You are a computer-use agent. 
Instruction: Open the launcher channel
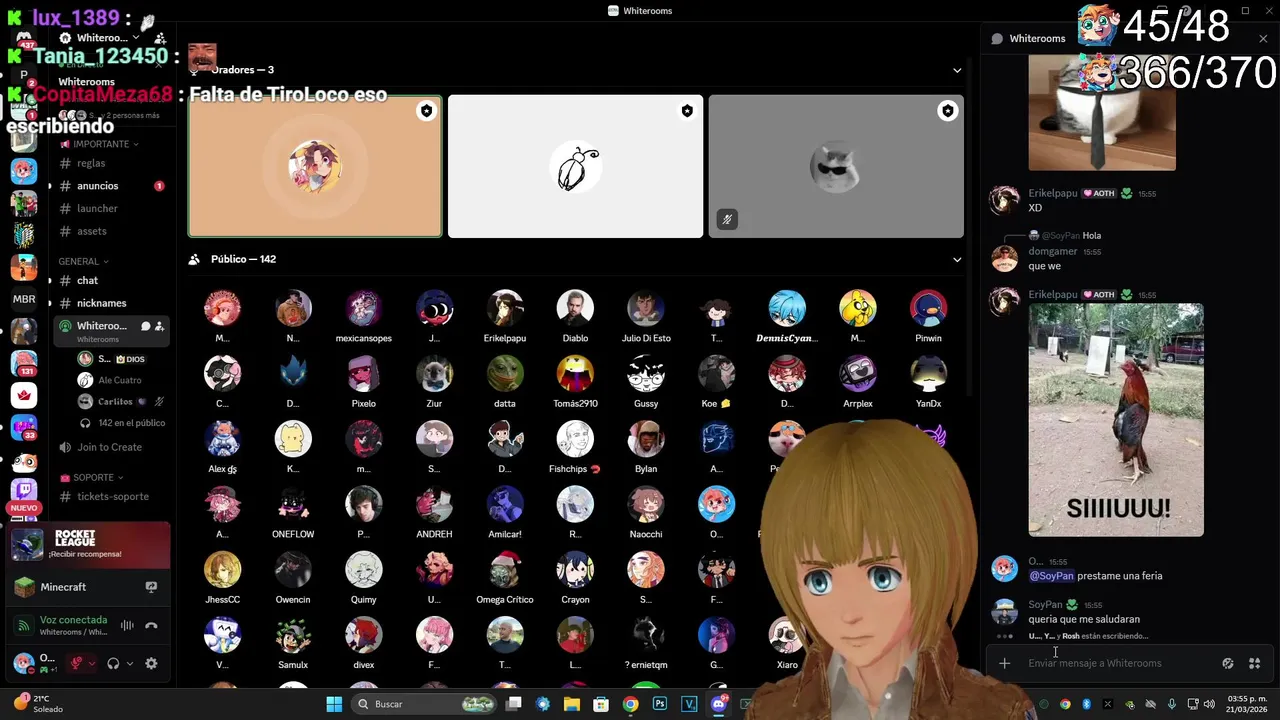[97, 208]
